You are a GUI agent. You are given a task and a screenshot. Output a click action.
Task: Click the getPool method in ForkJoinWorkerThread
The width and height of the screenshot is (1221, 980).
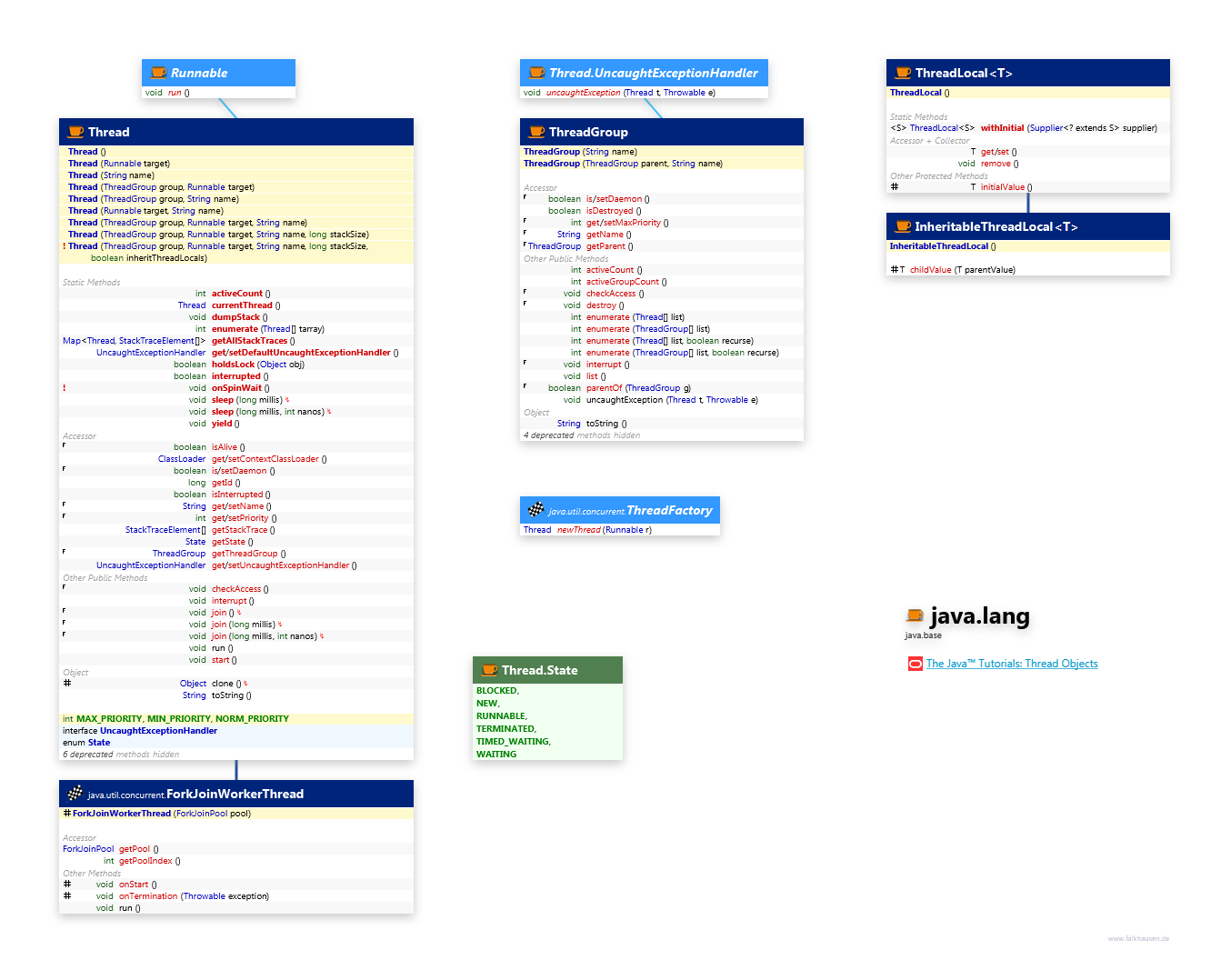pos(135,849)
